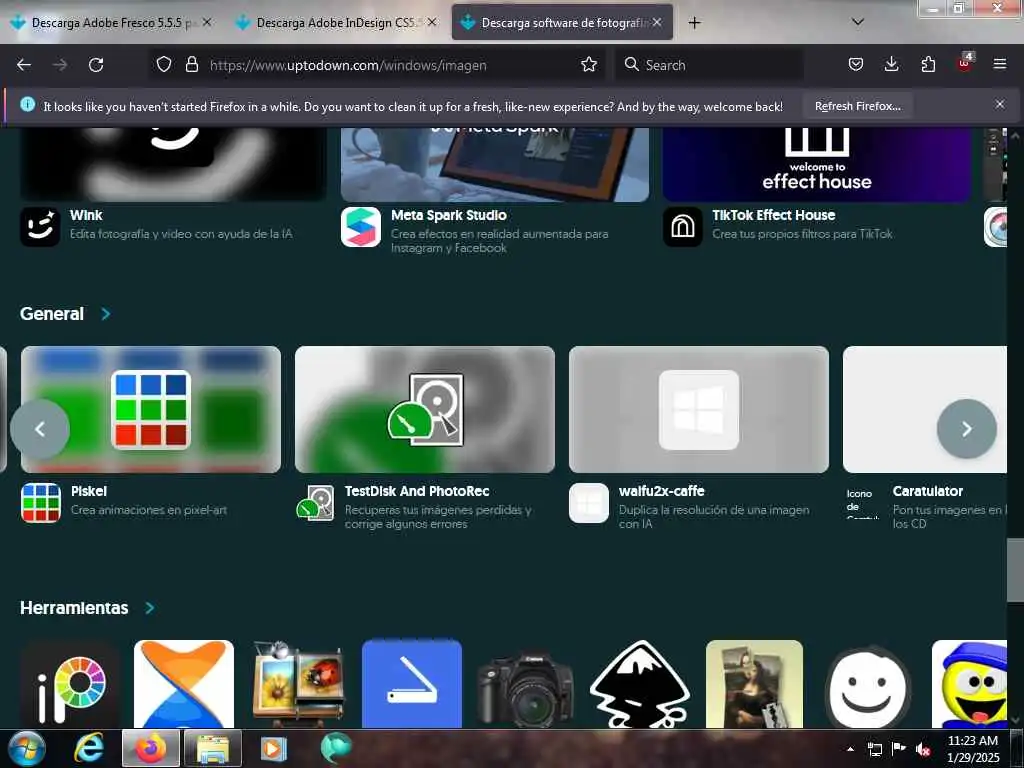
Task: Close the Adobe InDesign tab
Action: 432,22
